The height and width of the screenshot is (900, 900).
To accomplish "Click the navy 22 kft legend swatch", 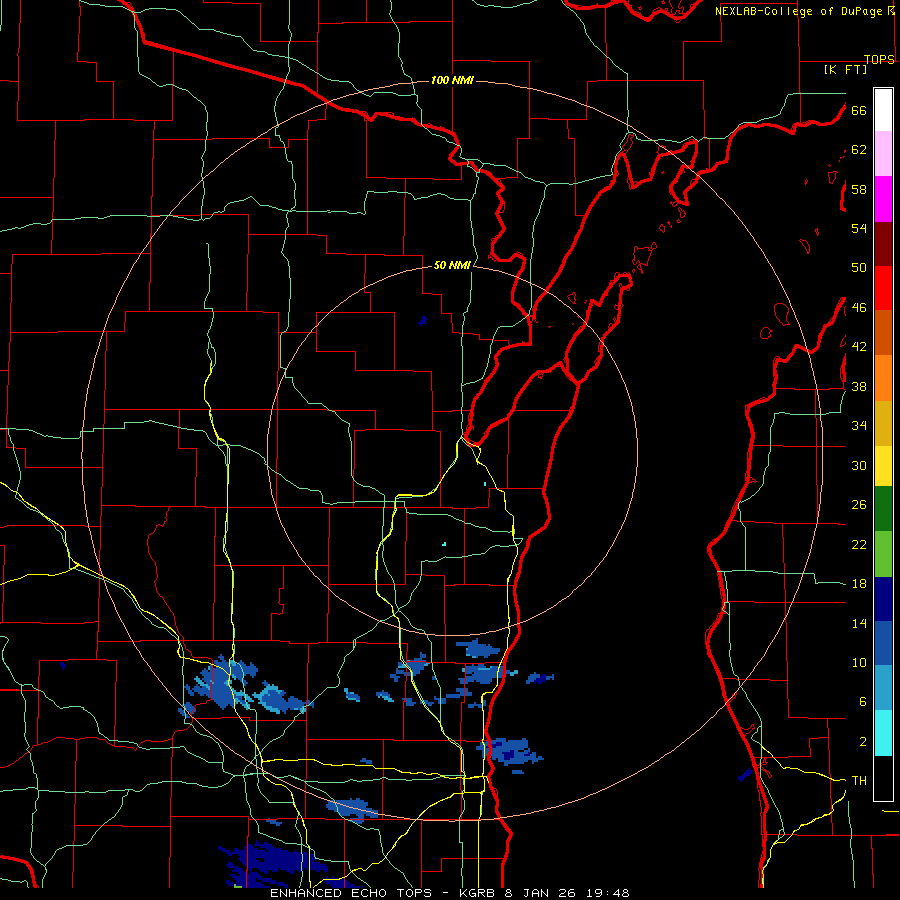I will coord(883,599).
